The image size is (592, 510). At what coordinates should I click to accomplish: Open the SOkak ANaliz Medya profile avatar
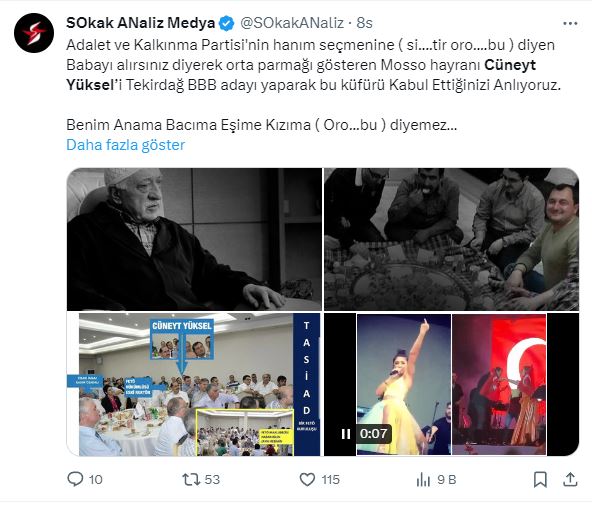(x=34, y=33)
